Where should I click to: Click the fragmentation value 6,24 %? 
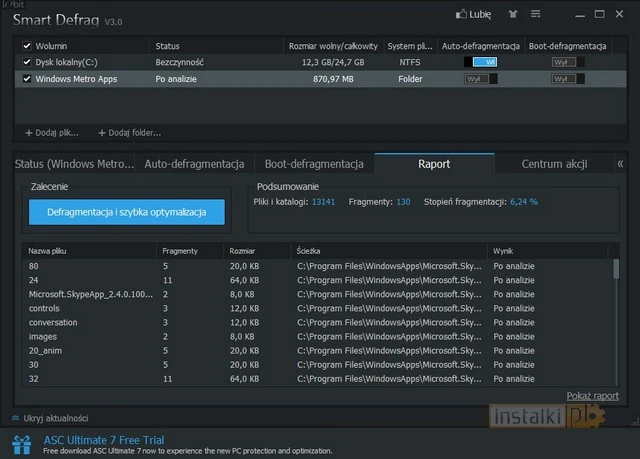[x=524, y=202]
